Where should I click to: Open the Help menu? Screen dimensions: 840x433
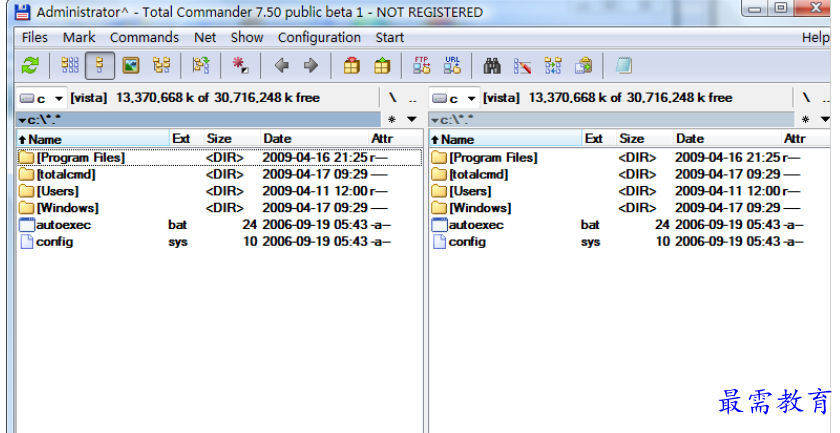815,38
